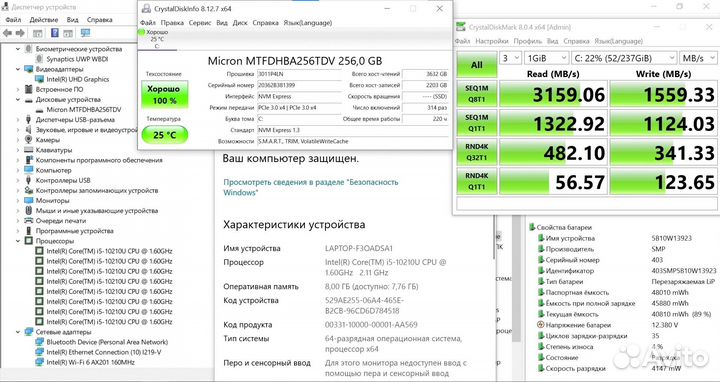Open Настройки menu in CrystalDiskMark
720x382 pixels.
click(492, 41)
